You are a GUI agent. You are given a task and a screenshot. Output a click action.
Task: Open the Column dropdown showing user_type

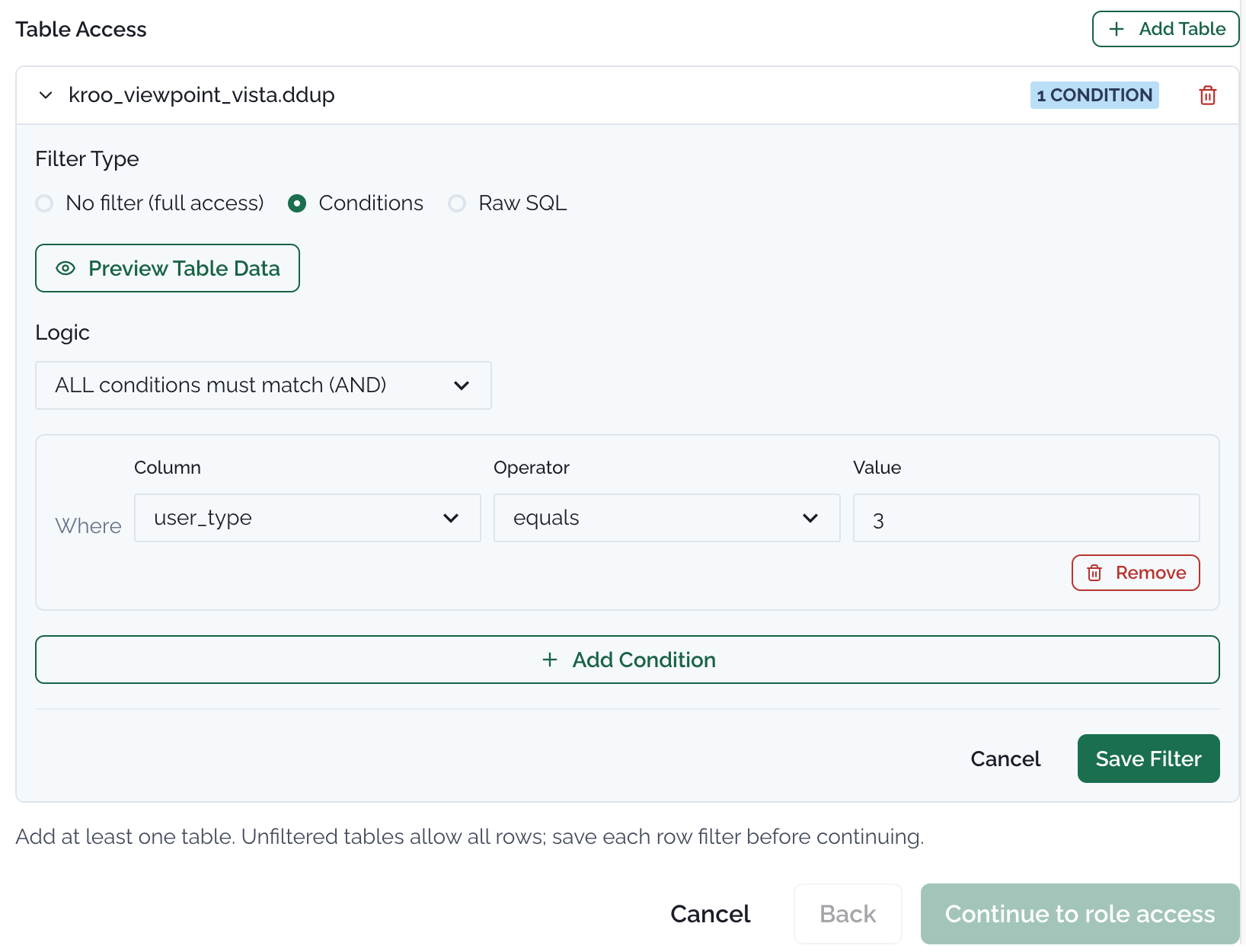click(308, 518)
